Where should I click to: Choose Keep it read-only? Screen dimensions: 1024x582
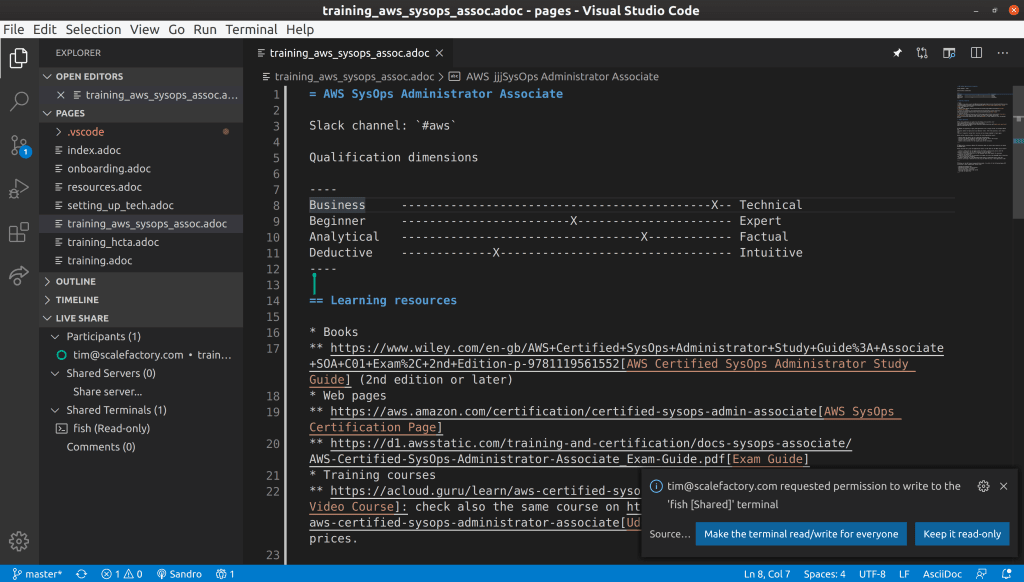[x=962, y=534]
